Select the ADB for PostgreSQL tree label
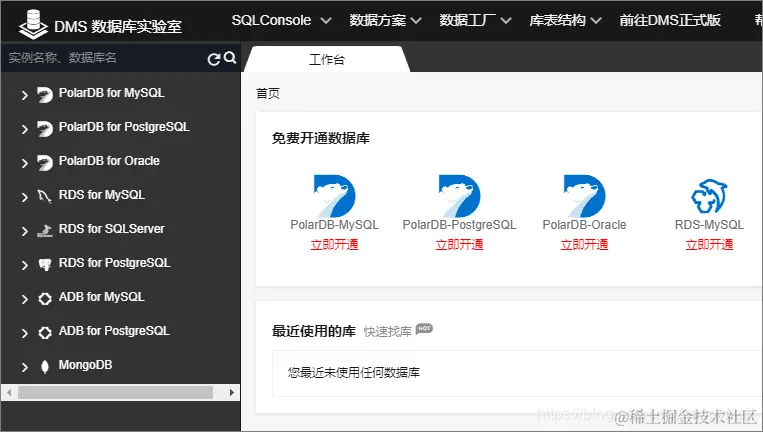This screenshot has width=763, height=432. pyautogui.click(x=114, y=331)
